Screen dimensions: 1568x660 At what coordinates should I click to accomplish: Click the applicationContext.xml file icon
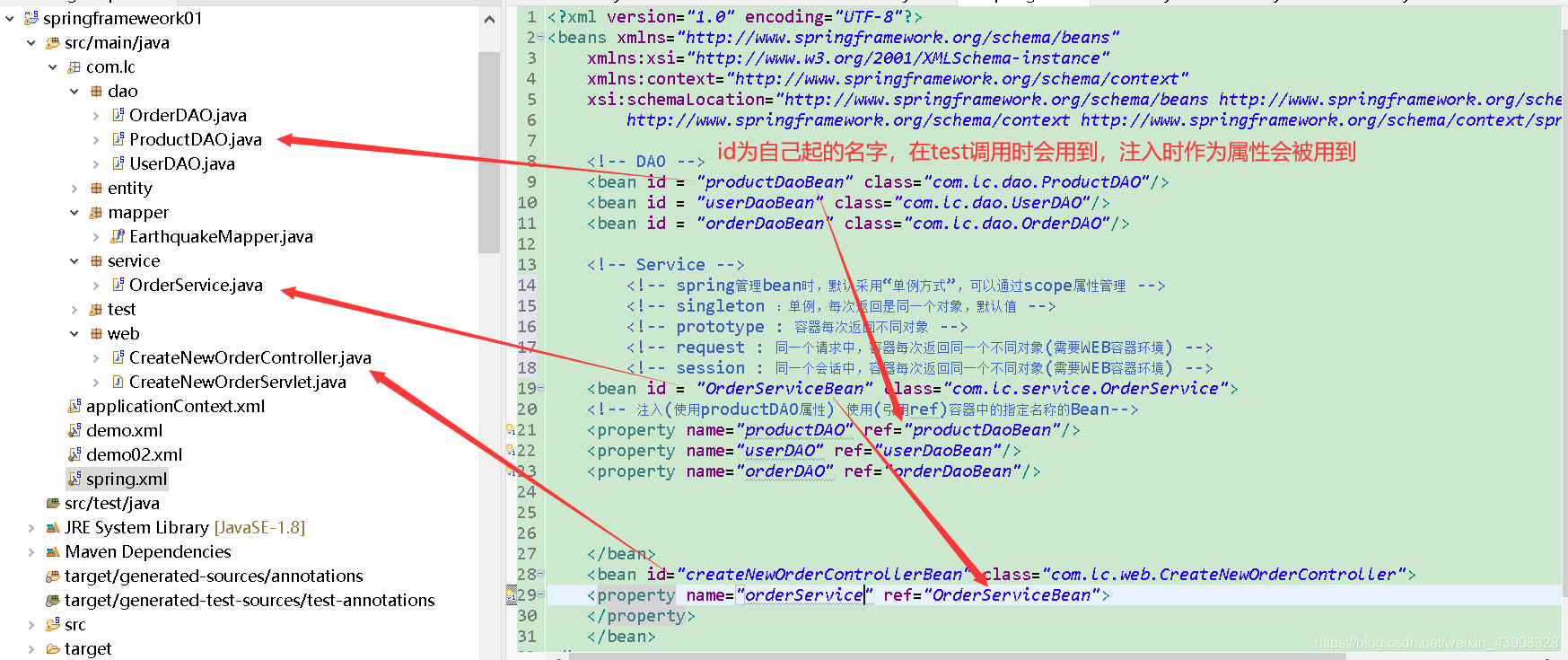[x=74, y=406]
